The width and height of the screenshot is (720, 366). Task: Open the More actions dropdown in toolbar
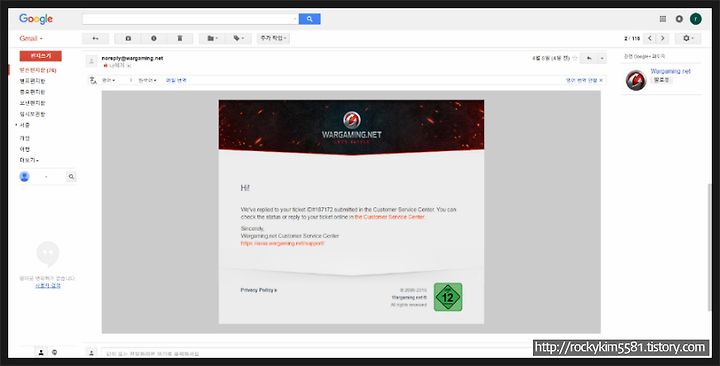coord(273,39)
